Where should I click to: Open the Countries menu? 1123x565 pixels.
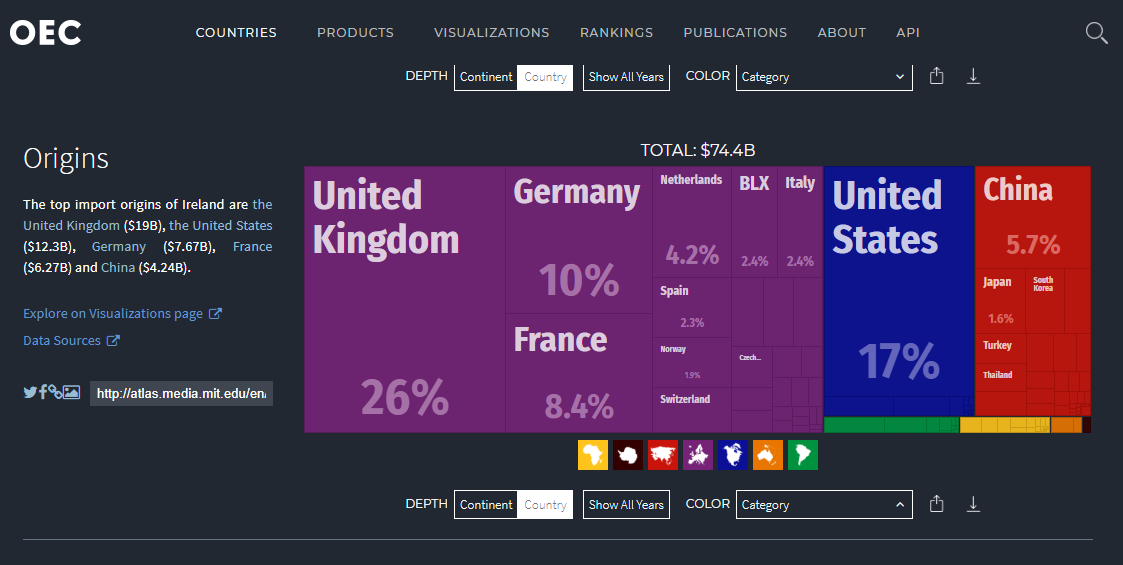pyautogui.click(x=236, y=32)
